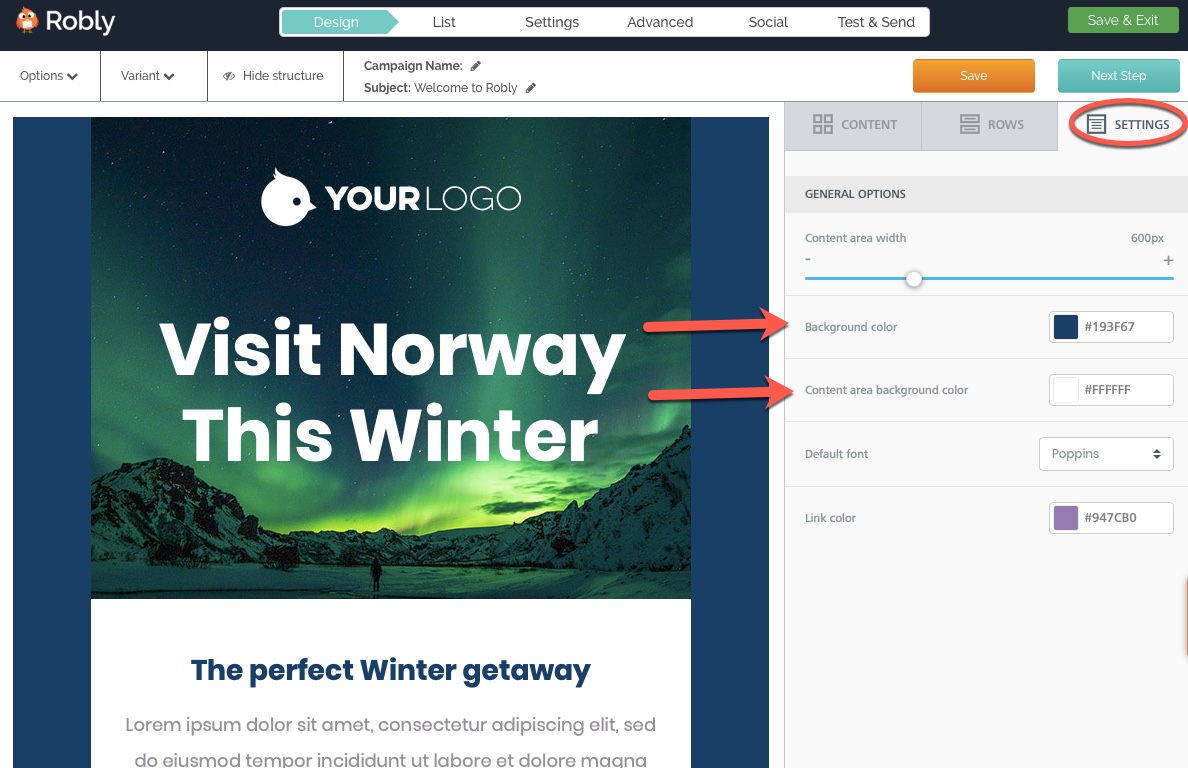Increase content area width with plus icon

pos(1168,260)
